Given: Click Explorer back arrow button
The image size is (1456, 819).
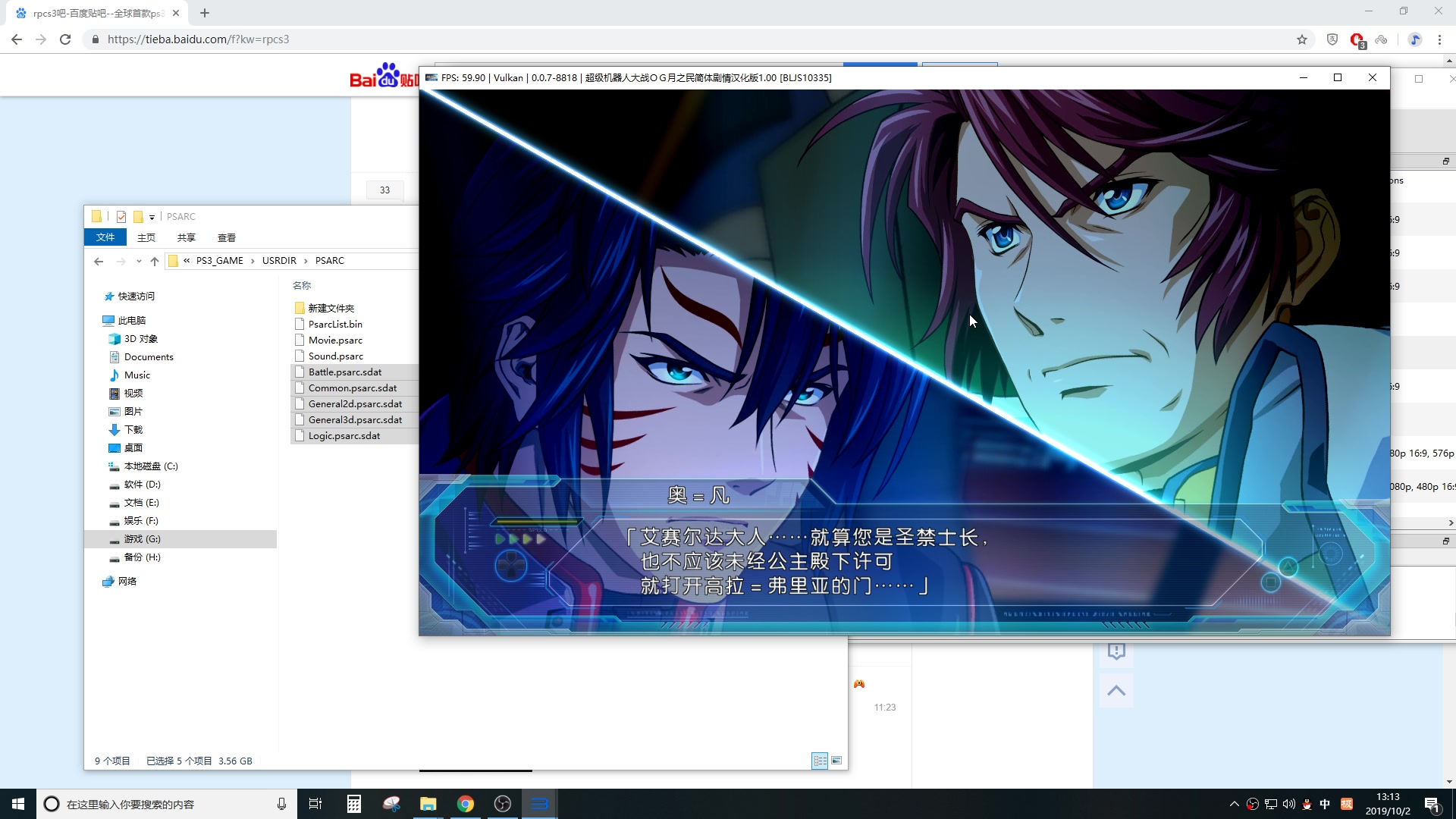Looking at the screenshot, I should coord(99,261).
